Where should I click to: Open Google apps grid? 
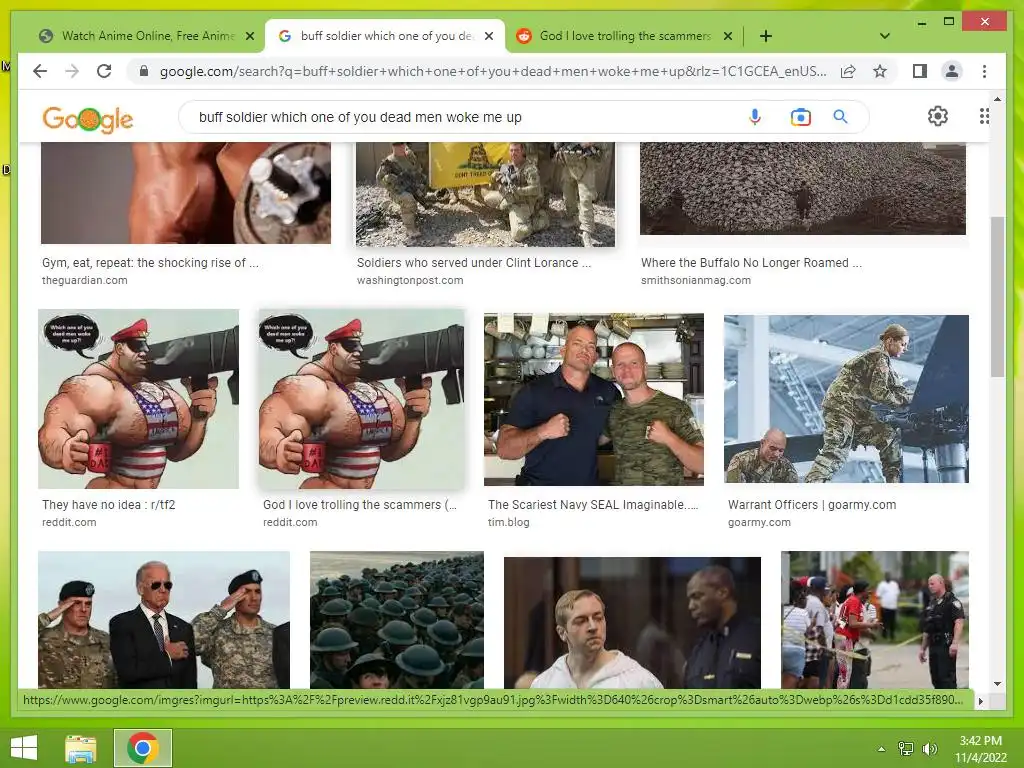pyautogui.click(x=984, y=116)
